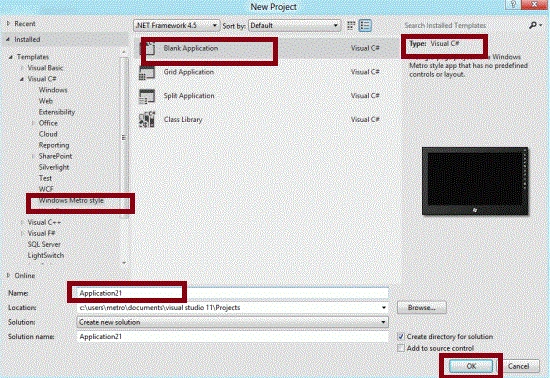Select the Split Application template icon
550x378 pixels.
(147, 96)
